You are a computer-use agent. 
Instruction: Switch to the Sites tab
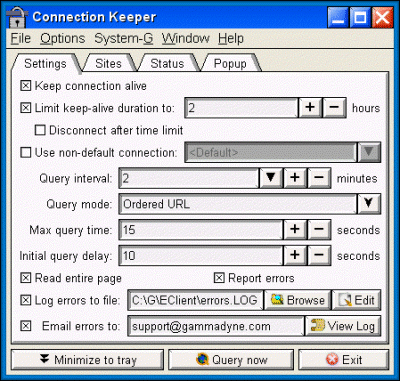(108, 63)
